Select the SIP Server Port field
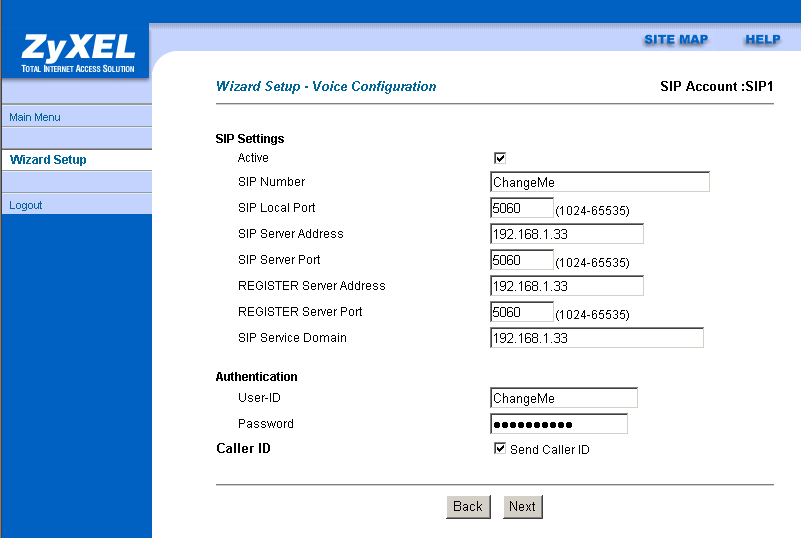This screenshot has height=538, width=801. click(521, 260)
